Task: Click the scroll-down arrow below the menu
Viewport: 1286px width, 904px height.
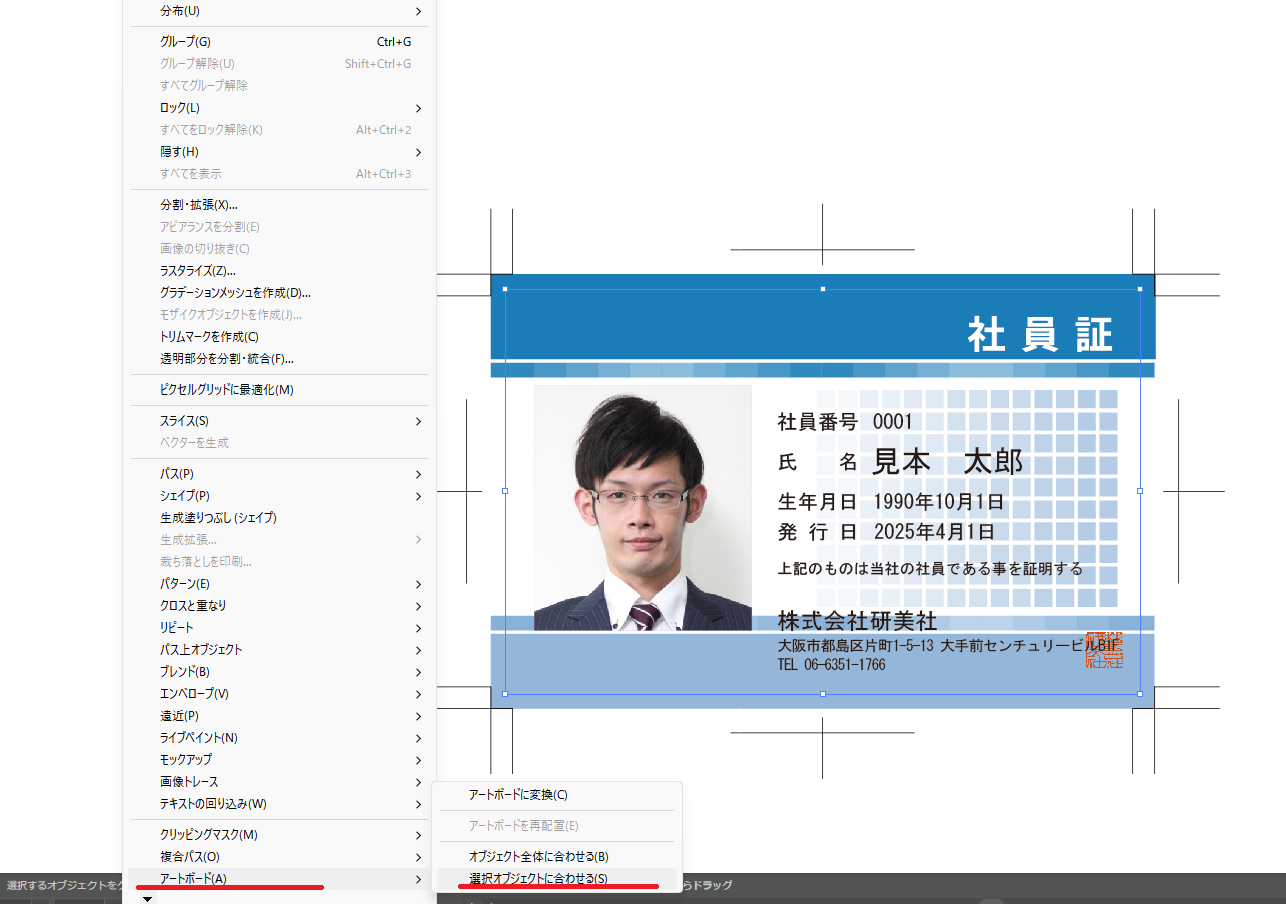Action: point(148,899)
